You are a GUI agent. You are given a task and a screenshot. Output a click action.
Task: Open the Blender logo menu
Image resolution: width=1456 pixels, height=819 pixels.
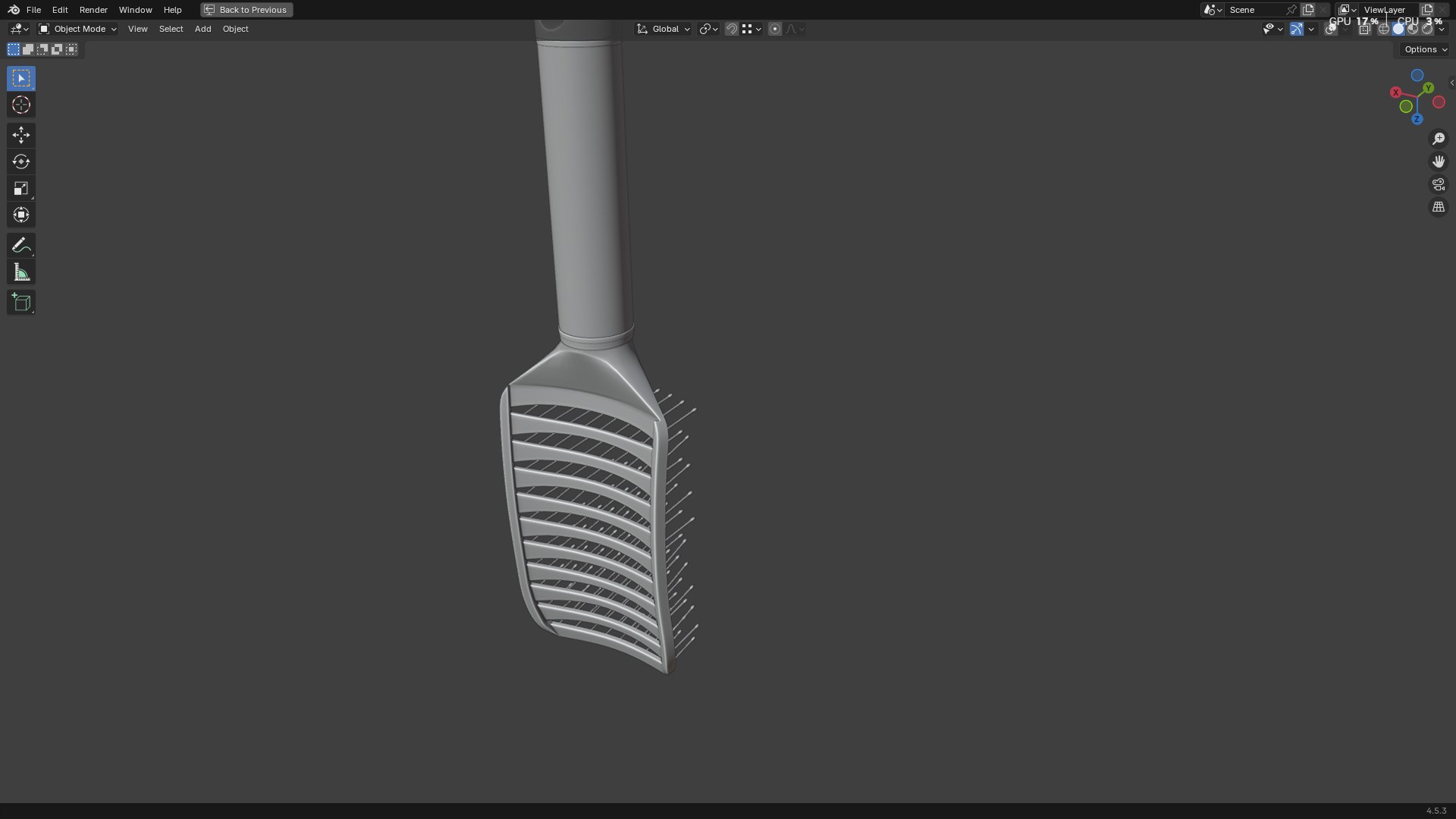14,10
